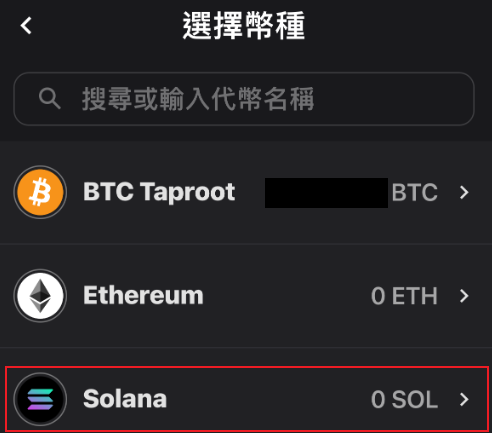Click the BTC unit label
This screenshot has height=433, width=492.
tap(414, 193)
